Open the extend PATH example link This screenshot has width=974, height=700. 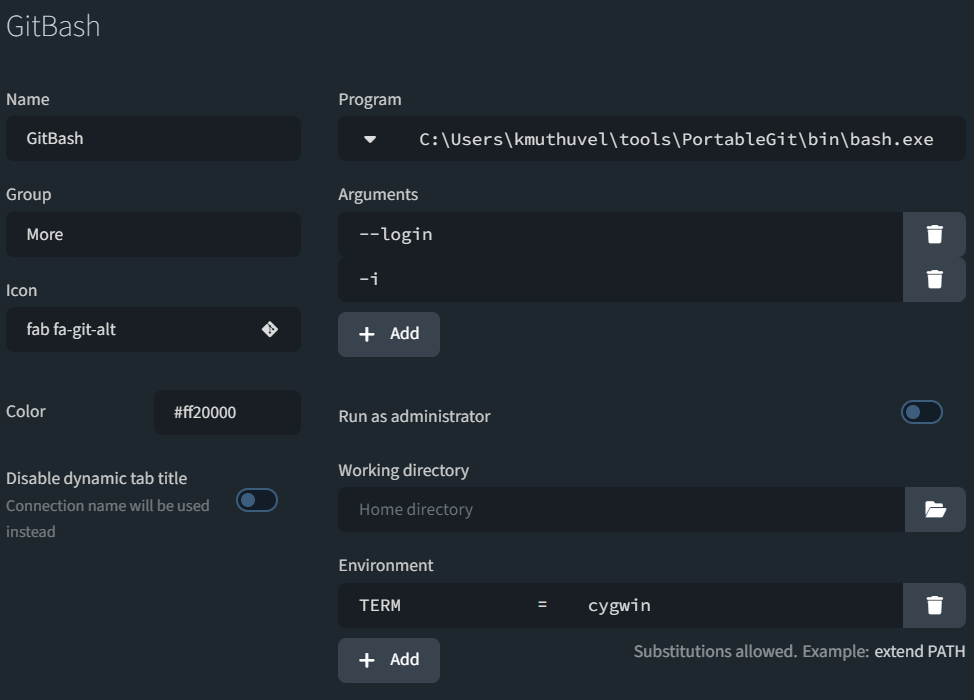click(x=918, y=651)
